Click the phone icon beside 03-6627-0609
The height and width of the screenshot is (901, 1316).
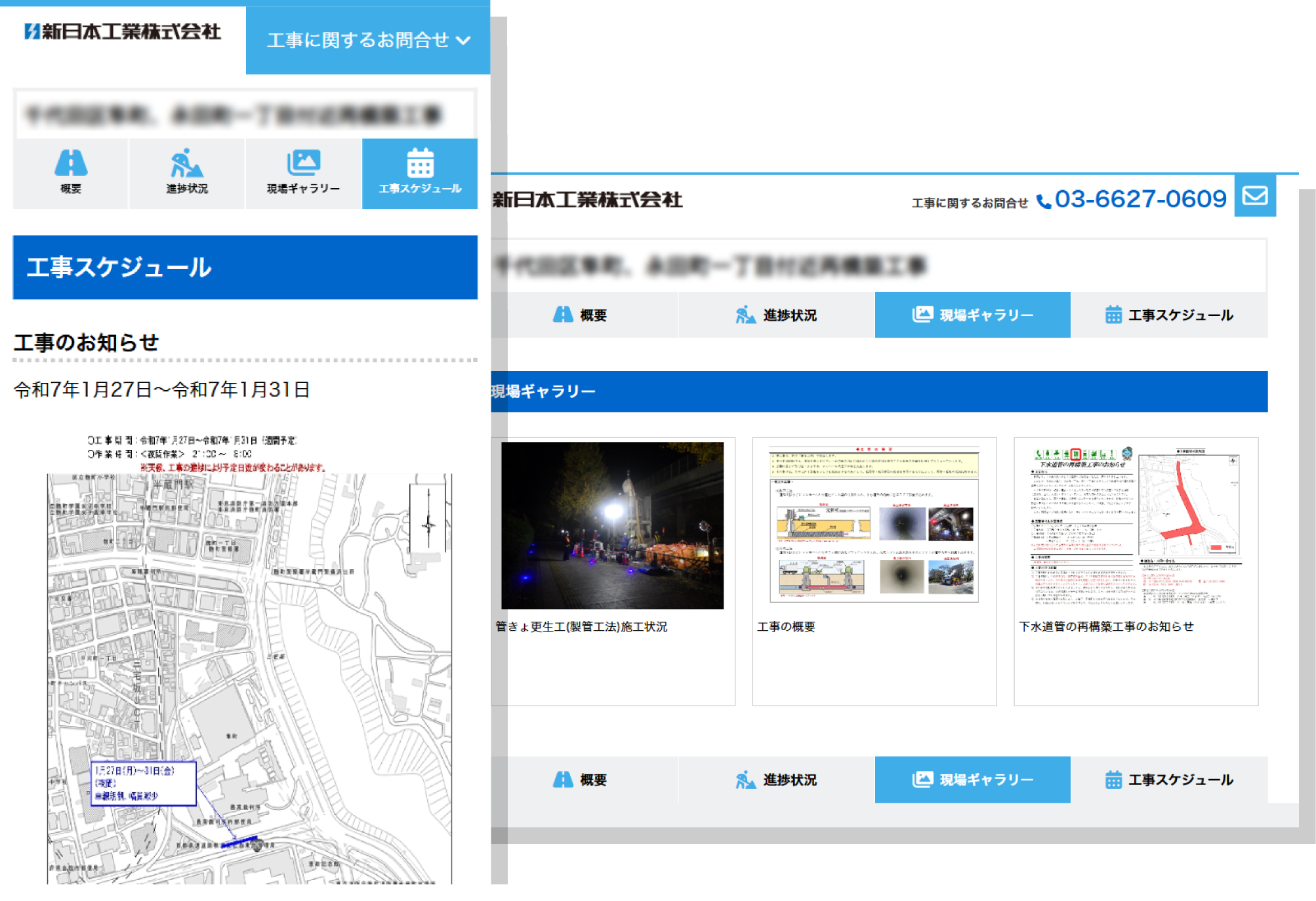pos(1043,201)
